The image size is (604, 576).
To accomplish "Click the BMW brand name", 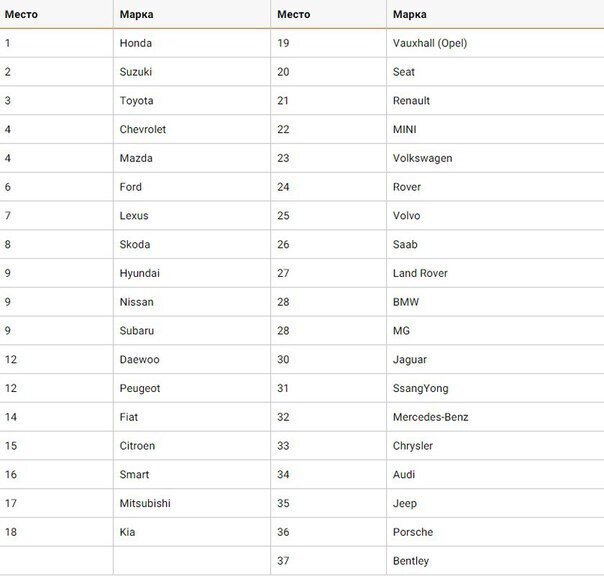I will (x=406, y=302).
